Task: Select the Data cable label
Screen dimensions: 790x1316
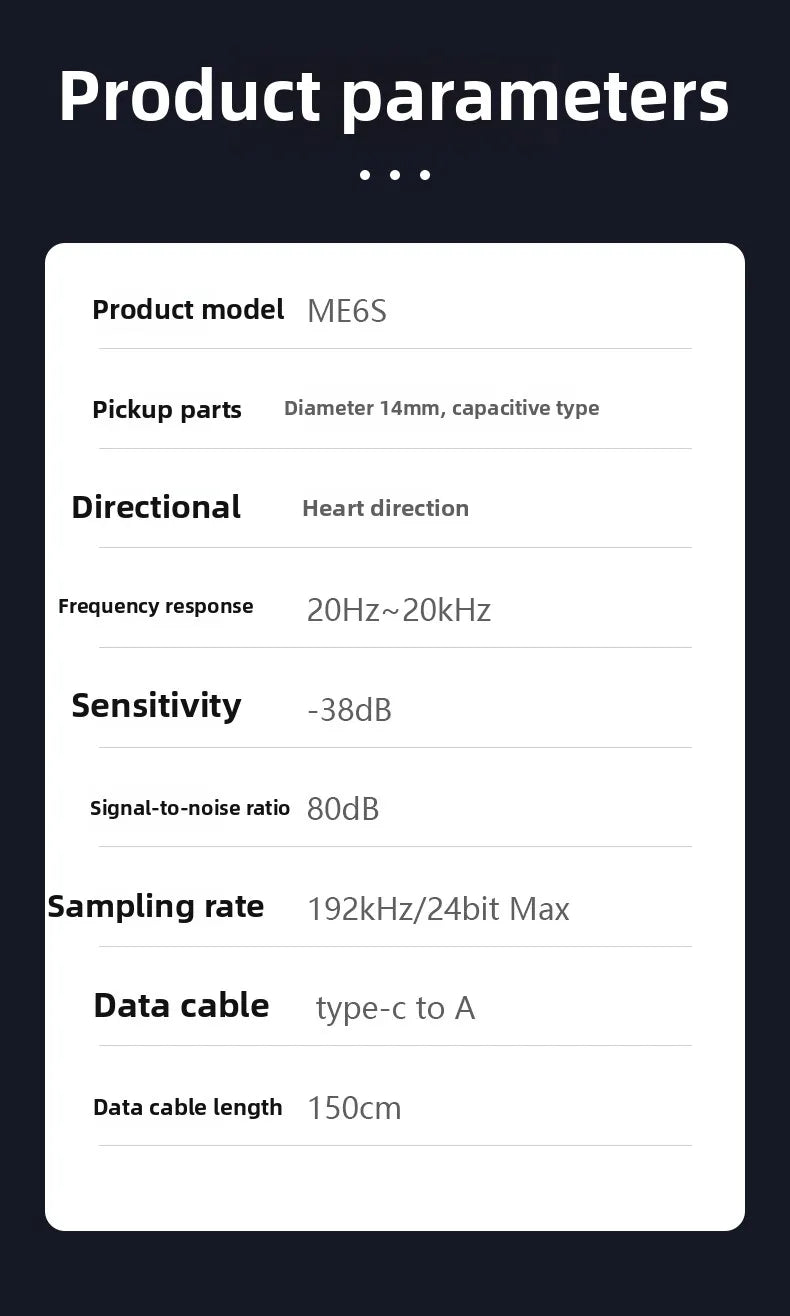Action: click(x=181, y=1005)
